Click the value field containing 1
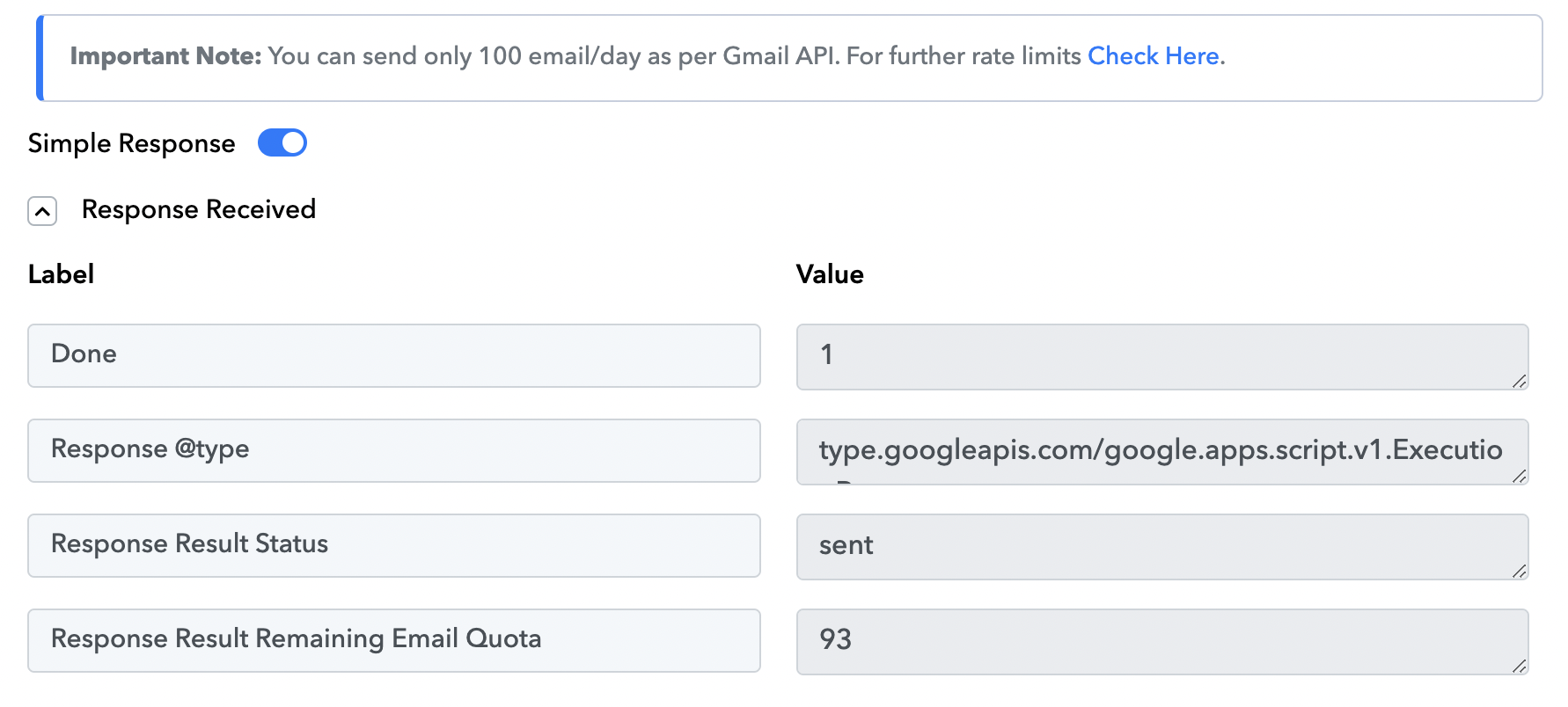 coord(1162,357)
